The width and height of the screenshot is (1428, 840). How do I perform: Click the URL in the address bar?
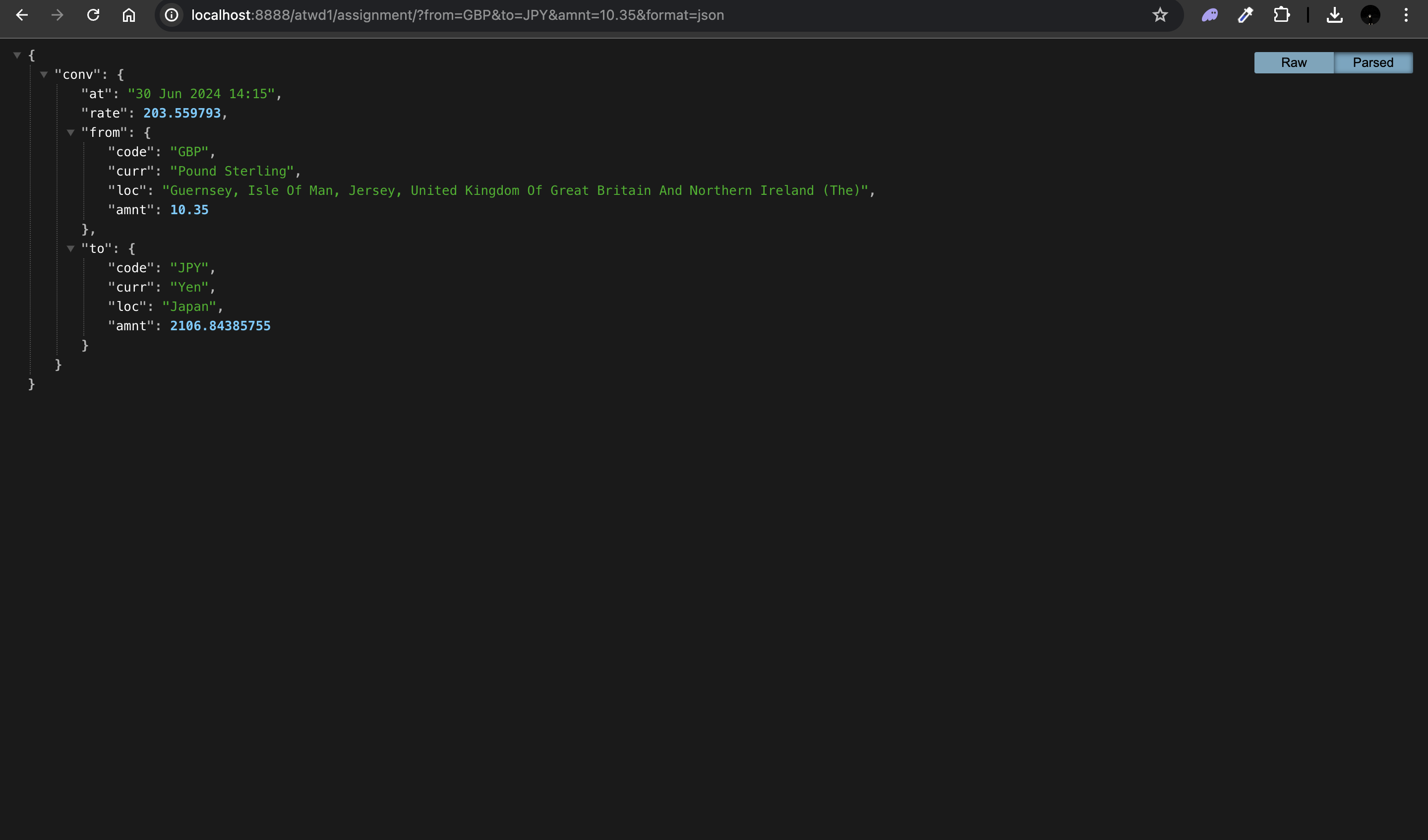[x=457, y=15]
